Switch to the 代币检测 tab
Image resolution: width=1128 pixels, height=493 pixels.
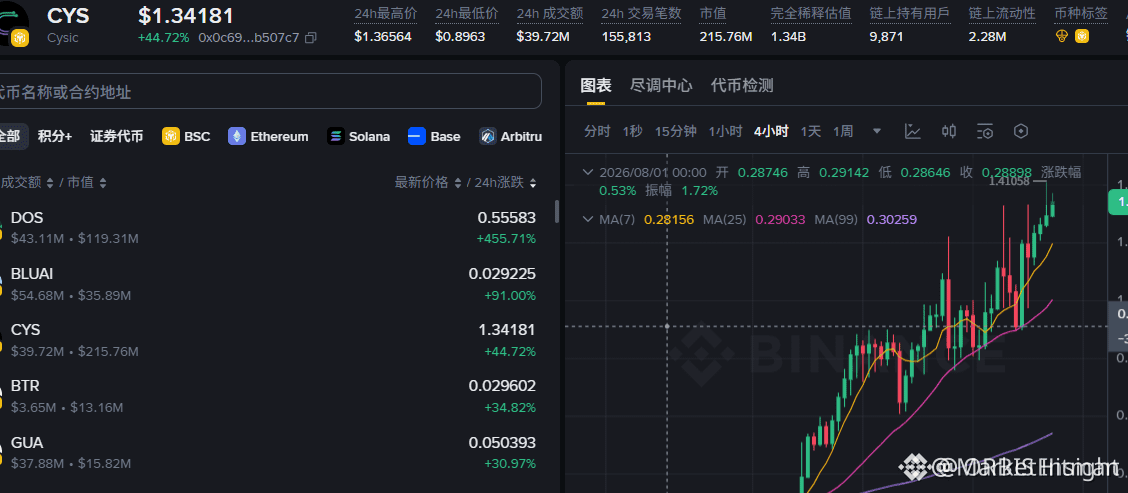[x=742, y=86]
